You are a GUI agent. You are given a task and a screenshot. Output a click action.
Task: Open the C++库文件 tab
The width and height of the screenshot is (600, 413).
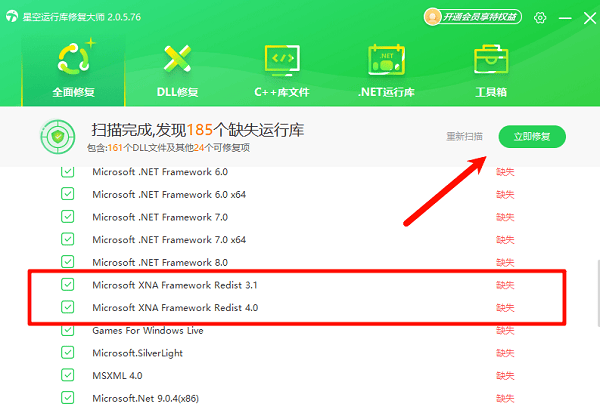(x=282, y=71)
